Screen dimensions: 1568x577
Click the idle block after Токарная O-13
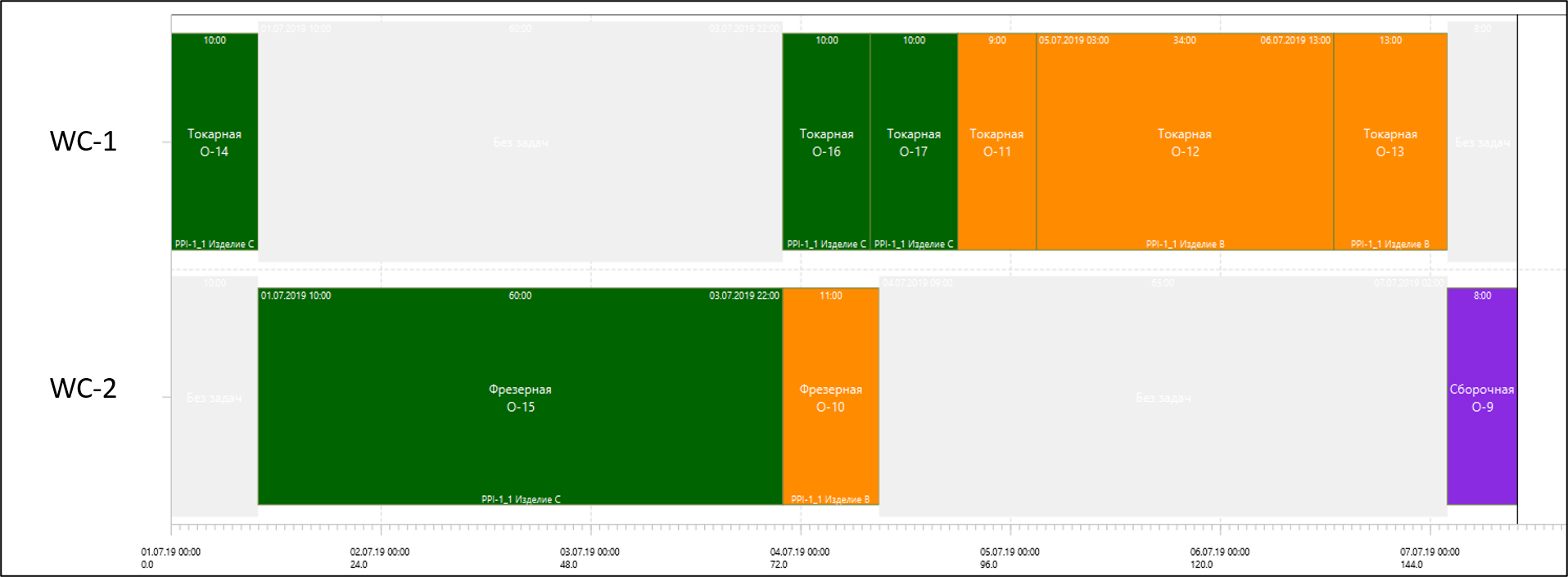[1482, 142]
